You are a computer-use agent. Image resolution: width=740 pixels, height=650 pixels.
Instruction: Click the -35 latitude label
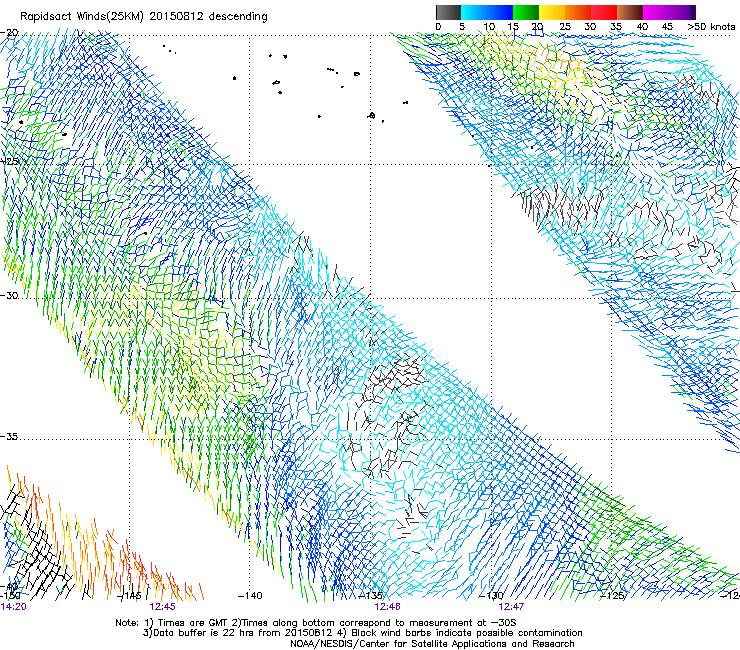pos(9,437)
